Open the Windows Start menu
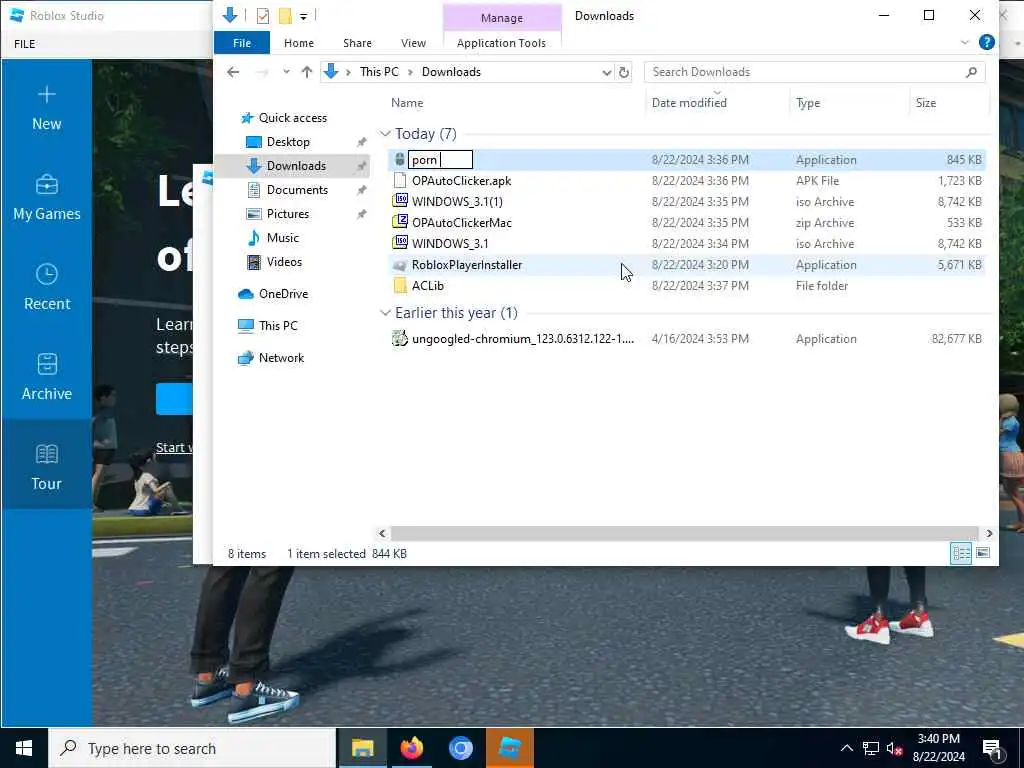 [x=24, y=748]
